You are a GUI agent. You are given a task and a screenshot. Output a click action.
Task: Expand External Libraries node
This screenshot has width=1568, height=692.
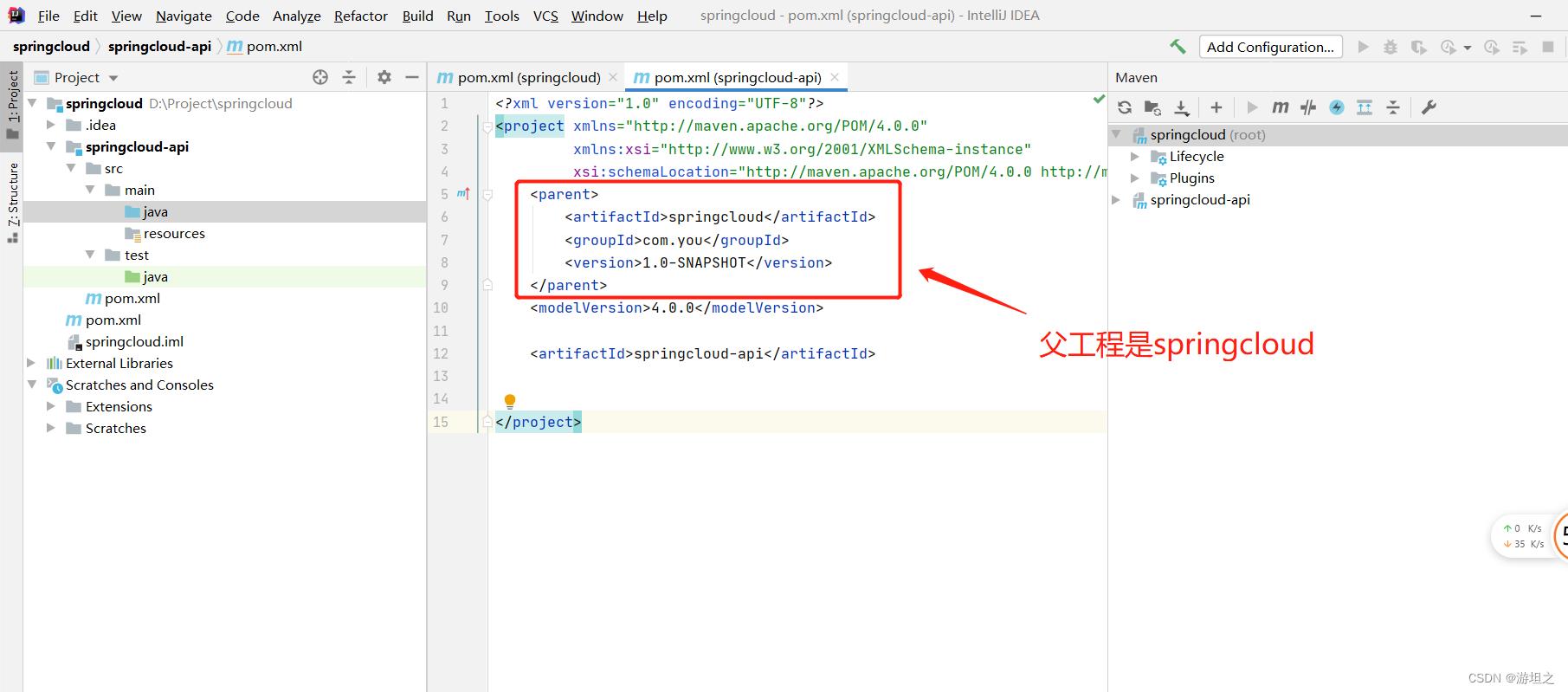(x=31, y=363)
